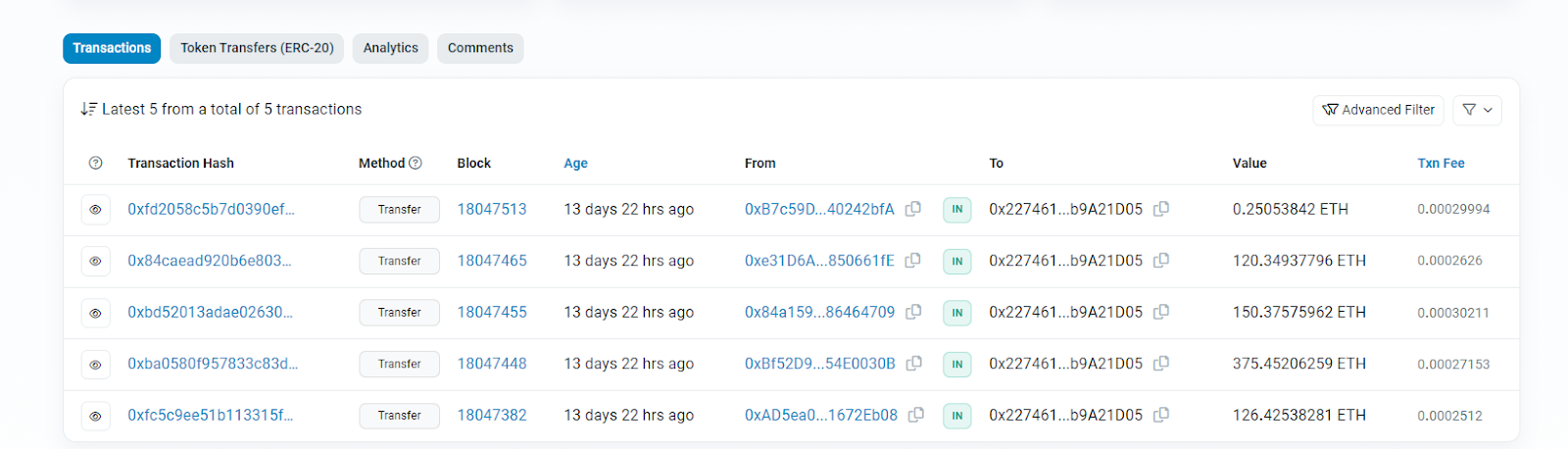1568x449 pixels.
Task: Open the Analytics tab
Action: point(390,48)
